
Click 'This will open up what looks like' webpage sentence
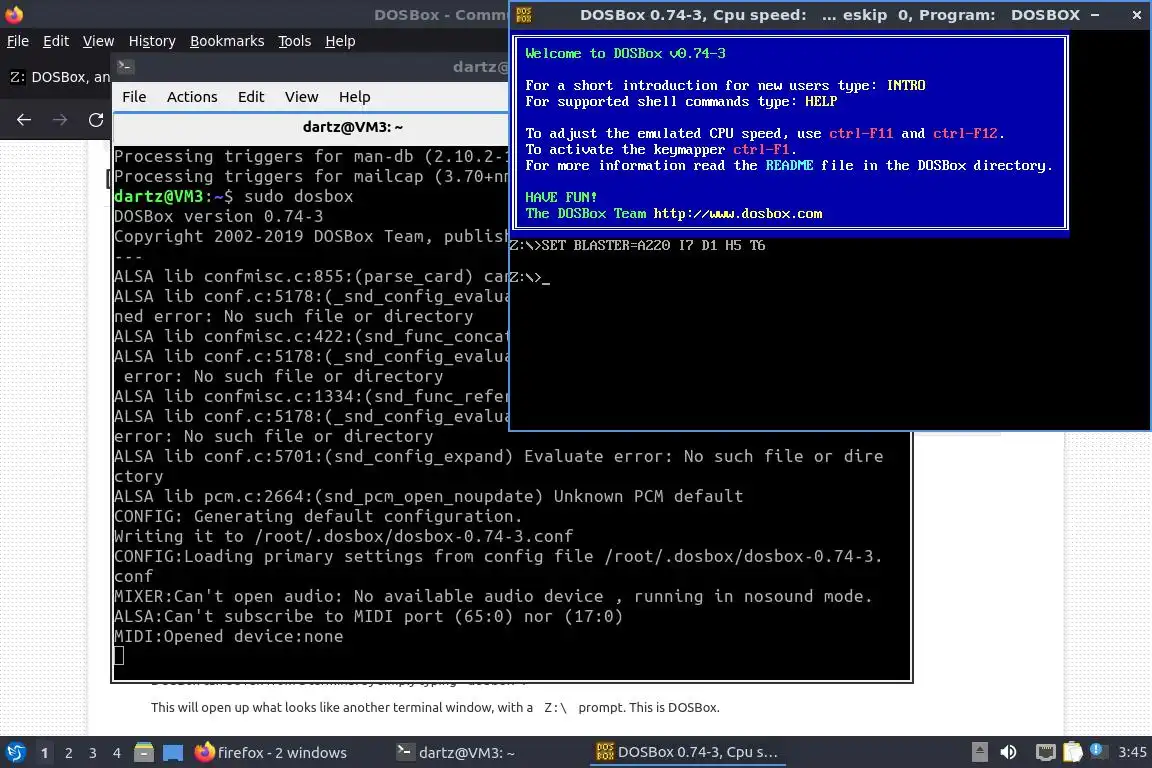434,708
